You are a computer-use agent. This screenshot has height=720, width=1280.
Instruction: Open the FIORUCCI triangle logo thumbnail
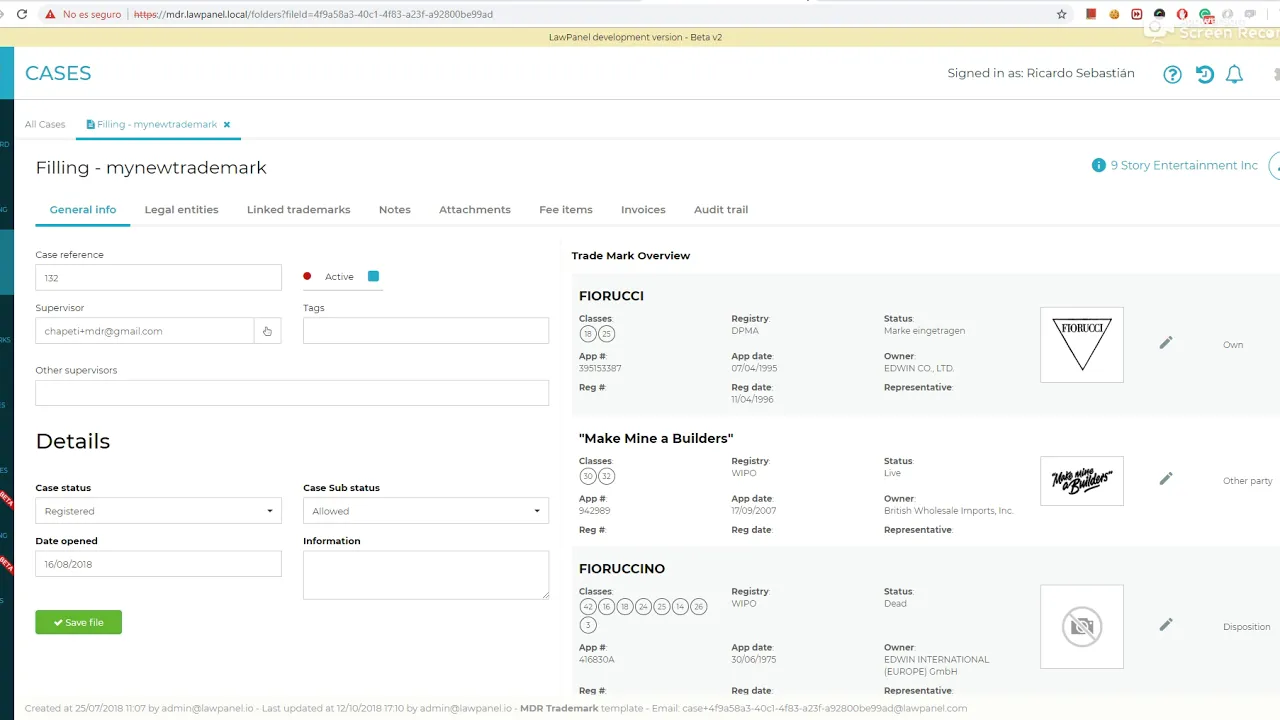pos(1082,345)
